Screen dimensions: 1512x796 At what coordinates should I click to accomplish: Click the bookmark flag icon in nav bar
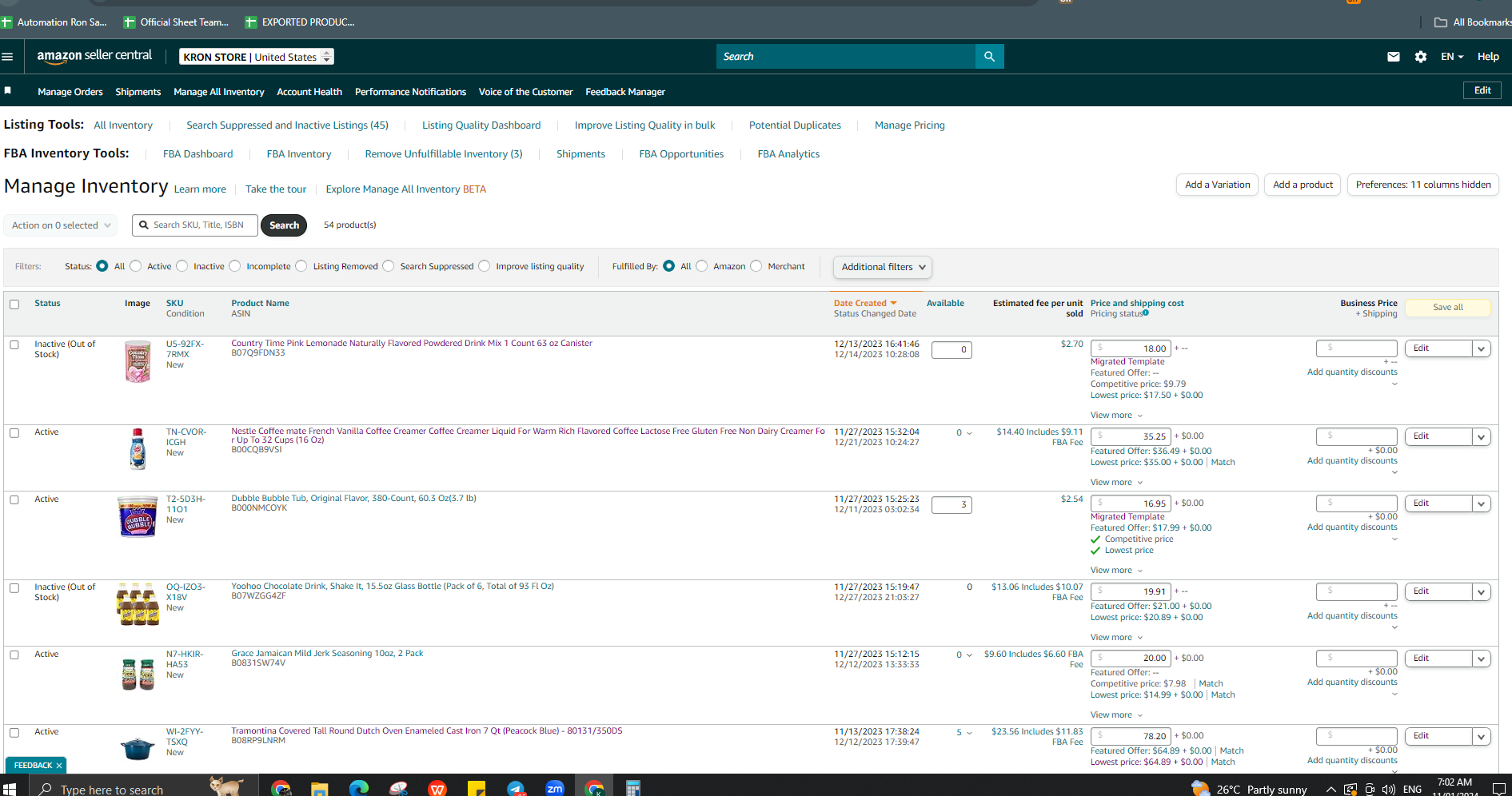tap(8, 91)
